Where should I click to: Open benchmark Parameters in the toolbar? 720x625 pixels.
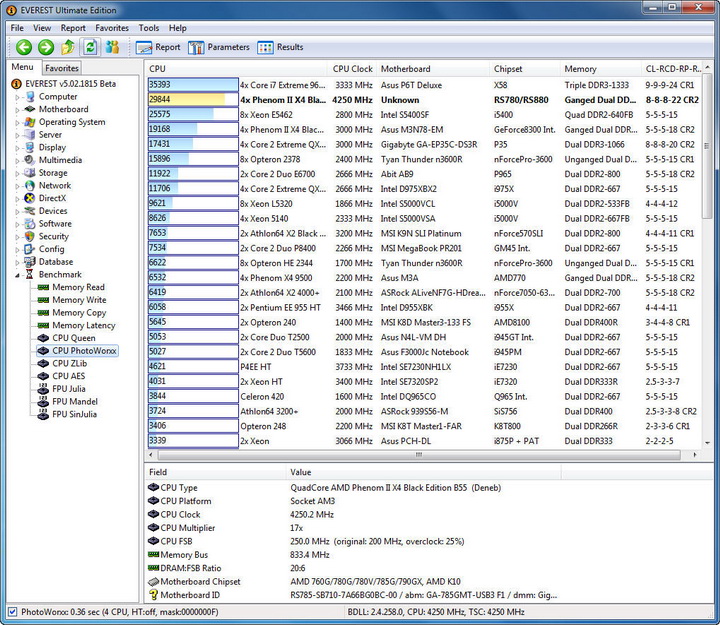[219, 47]
